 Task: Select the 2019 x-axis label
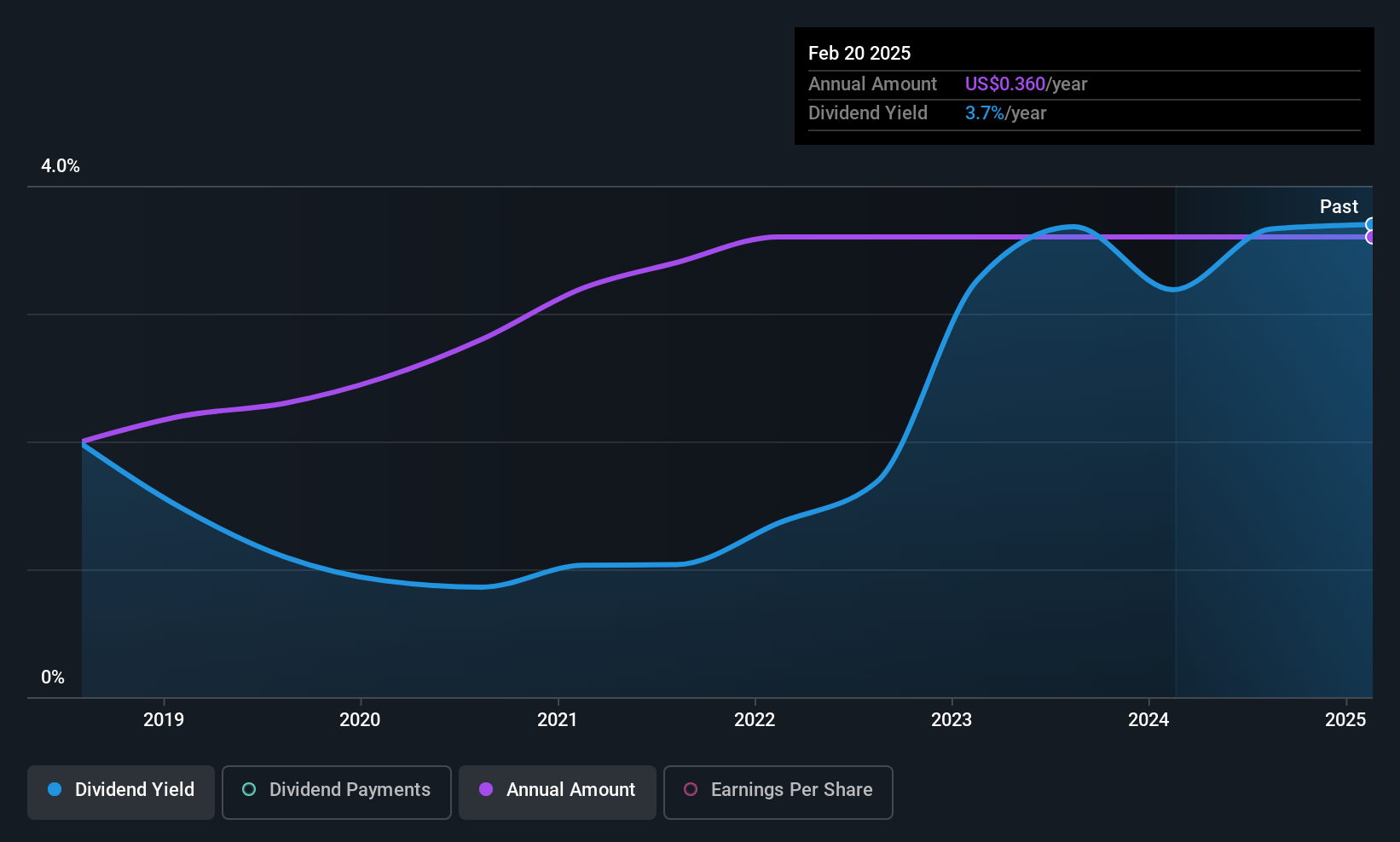[x=164, y=720]
